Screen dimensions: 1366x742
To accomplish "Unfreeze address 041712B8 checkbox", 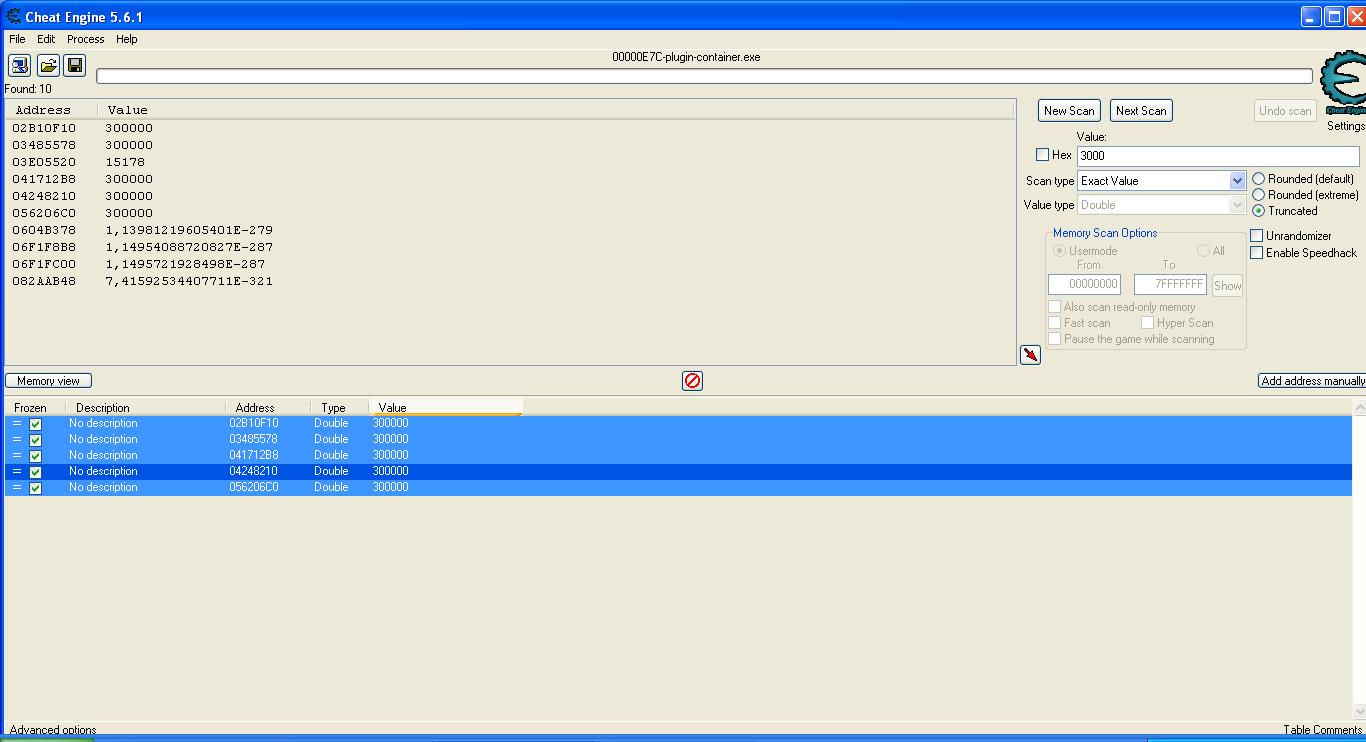I will coord(36,456).
